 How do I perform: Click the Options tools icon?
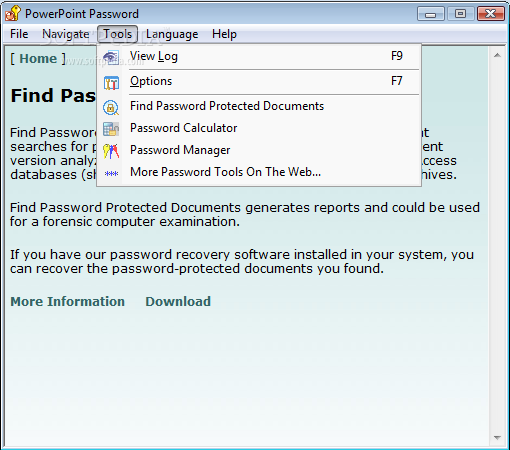(111, 82)
